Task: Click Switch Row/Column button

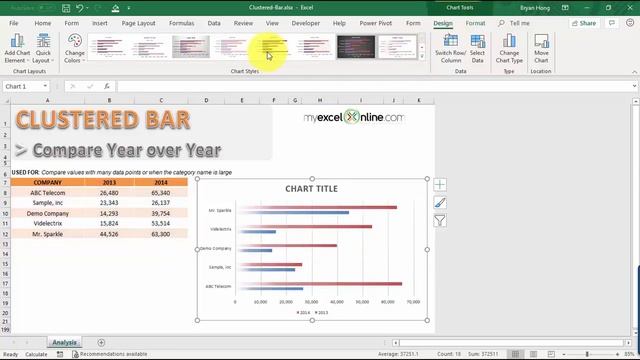Action: [450, 48]
